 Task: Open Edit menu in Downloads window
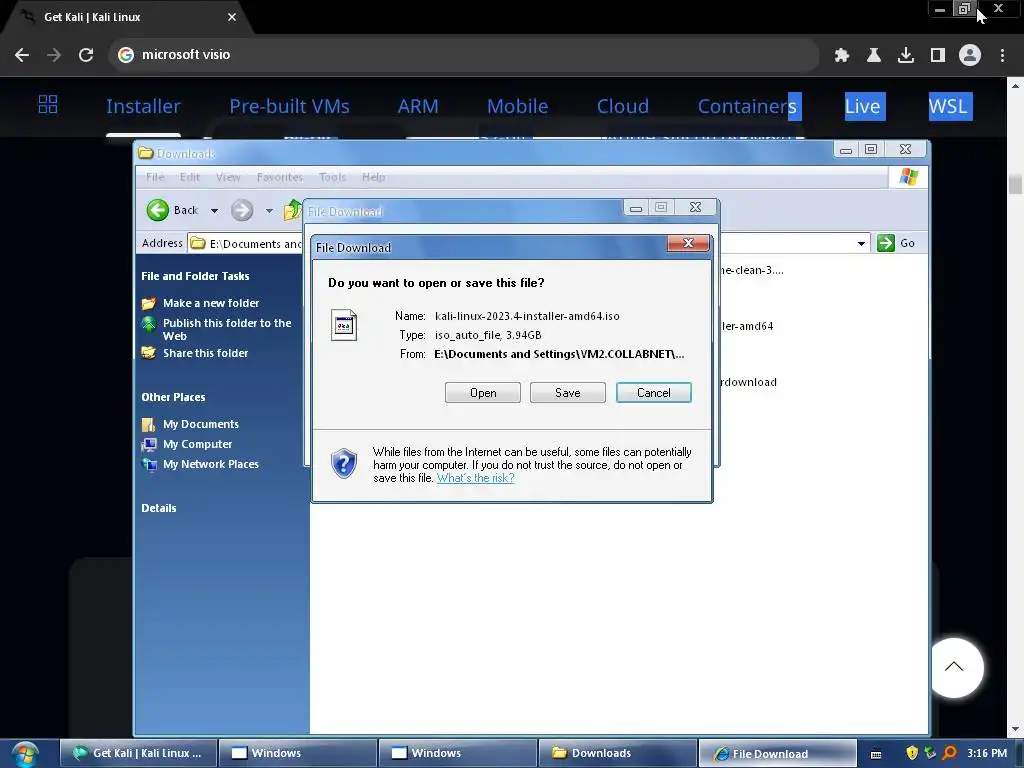(x=189, y=177)
